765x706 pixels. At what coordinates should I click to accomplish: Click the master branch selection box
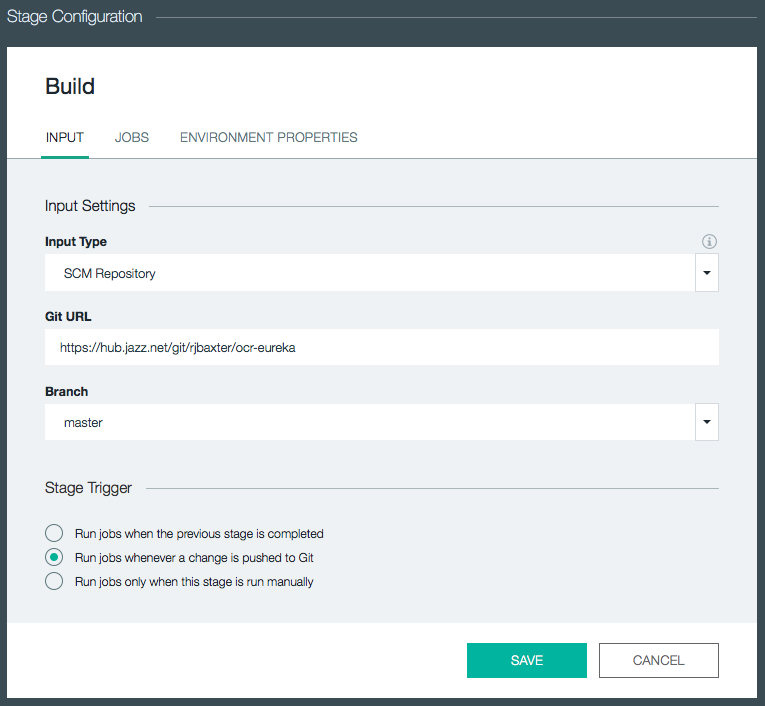369,423
